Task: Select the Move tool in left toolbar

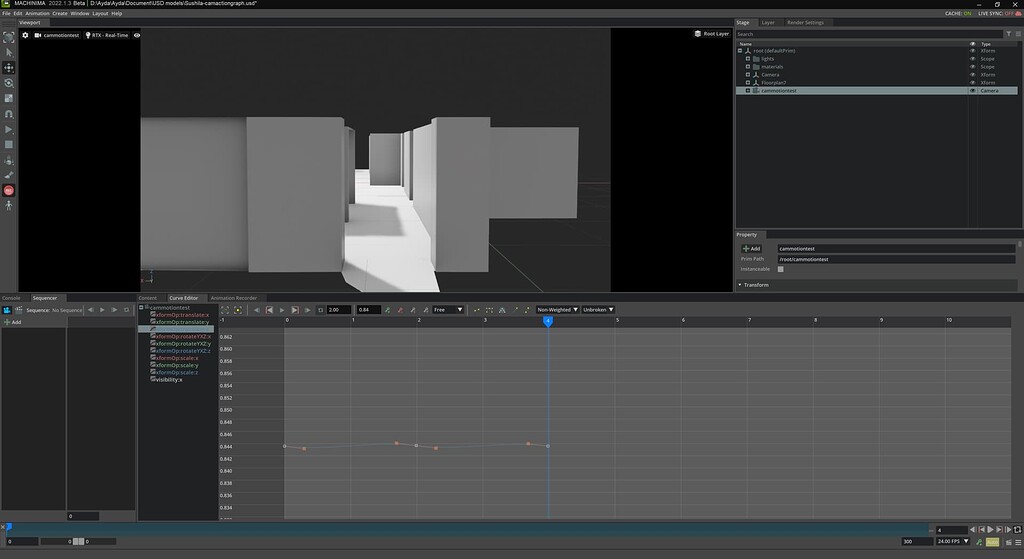Action: (x=9, y=67)
